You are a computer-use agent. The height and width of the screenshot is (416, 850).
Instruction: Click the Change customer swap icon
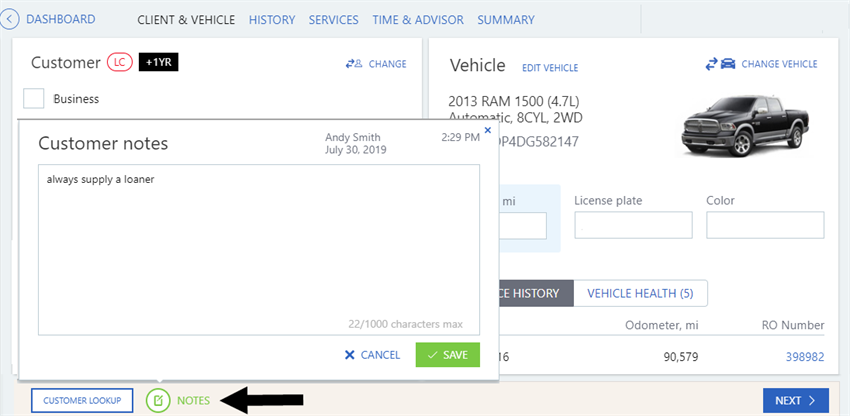(x=353, y=64)
